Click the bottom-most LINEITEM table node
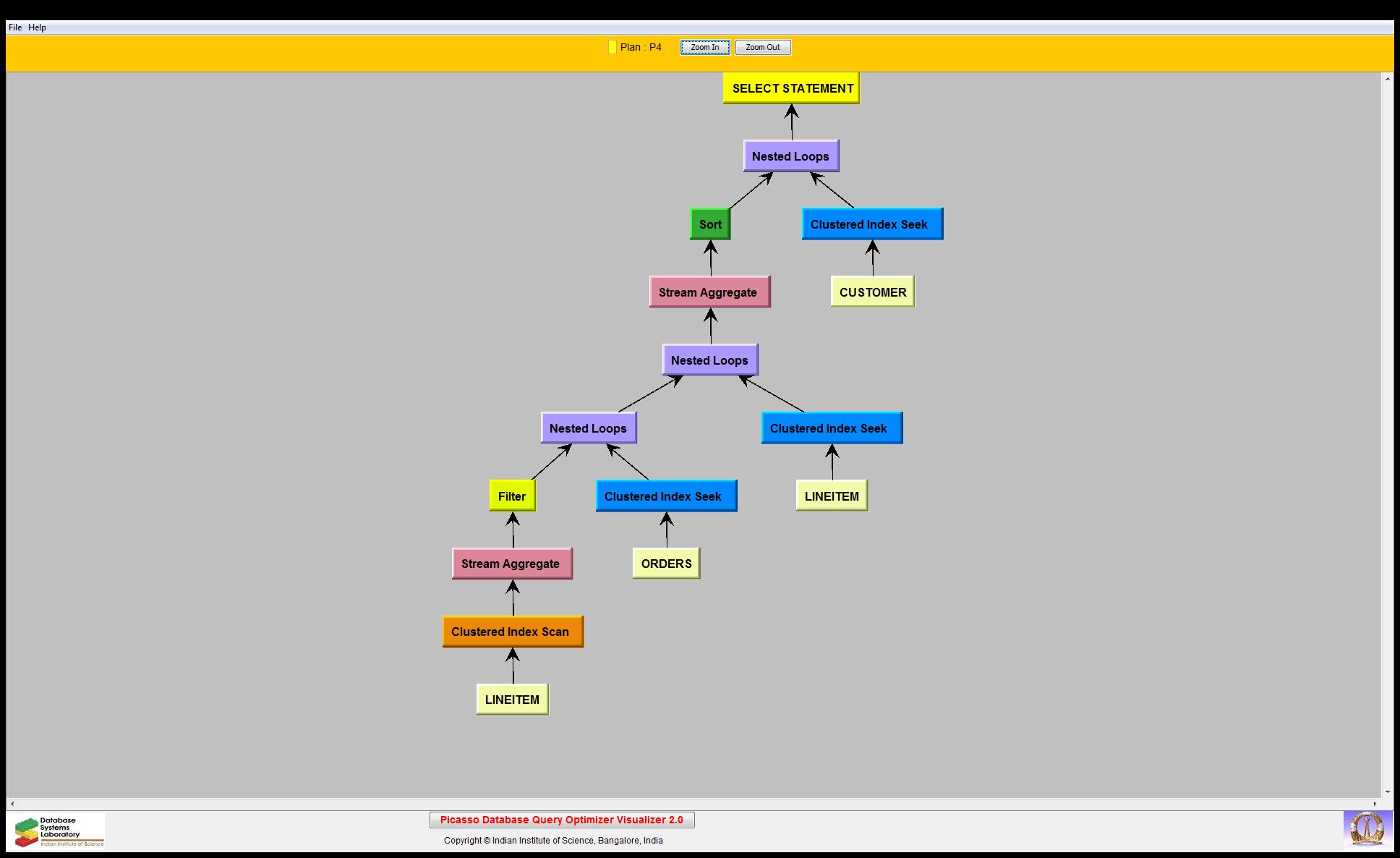This screenshot has width=1400, height=858. [512, 700]
